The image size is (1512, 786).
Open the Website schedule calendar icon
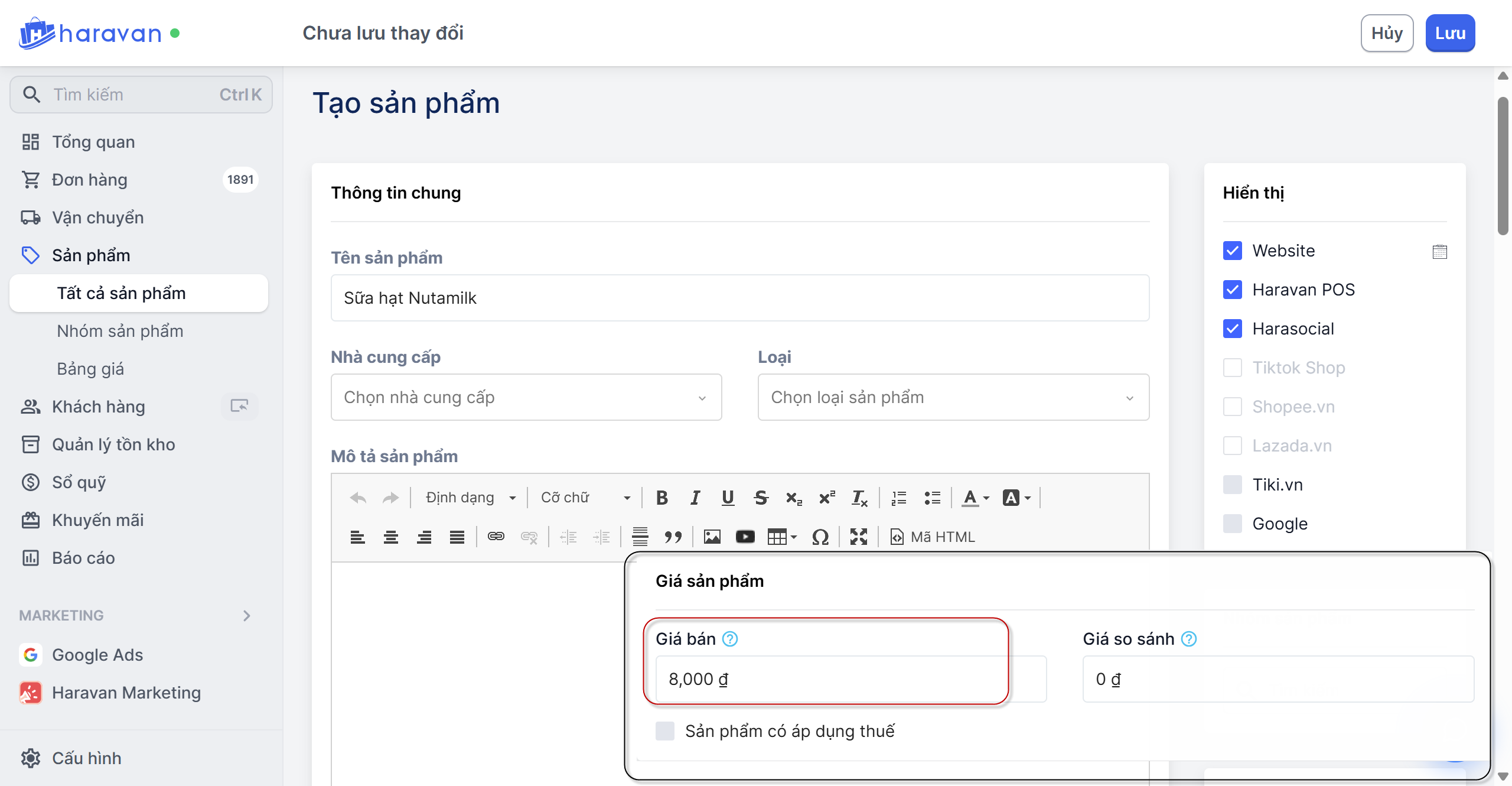pos(1439,251)
